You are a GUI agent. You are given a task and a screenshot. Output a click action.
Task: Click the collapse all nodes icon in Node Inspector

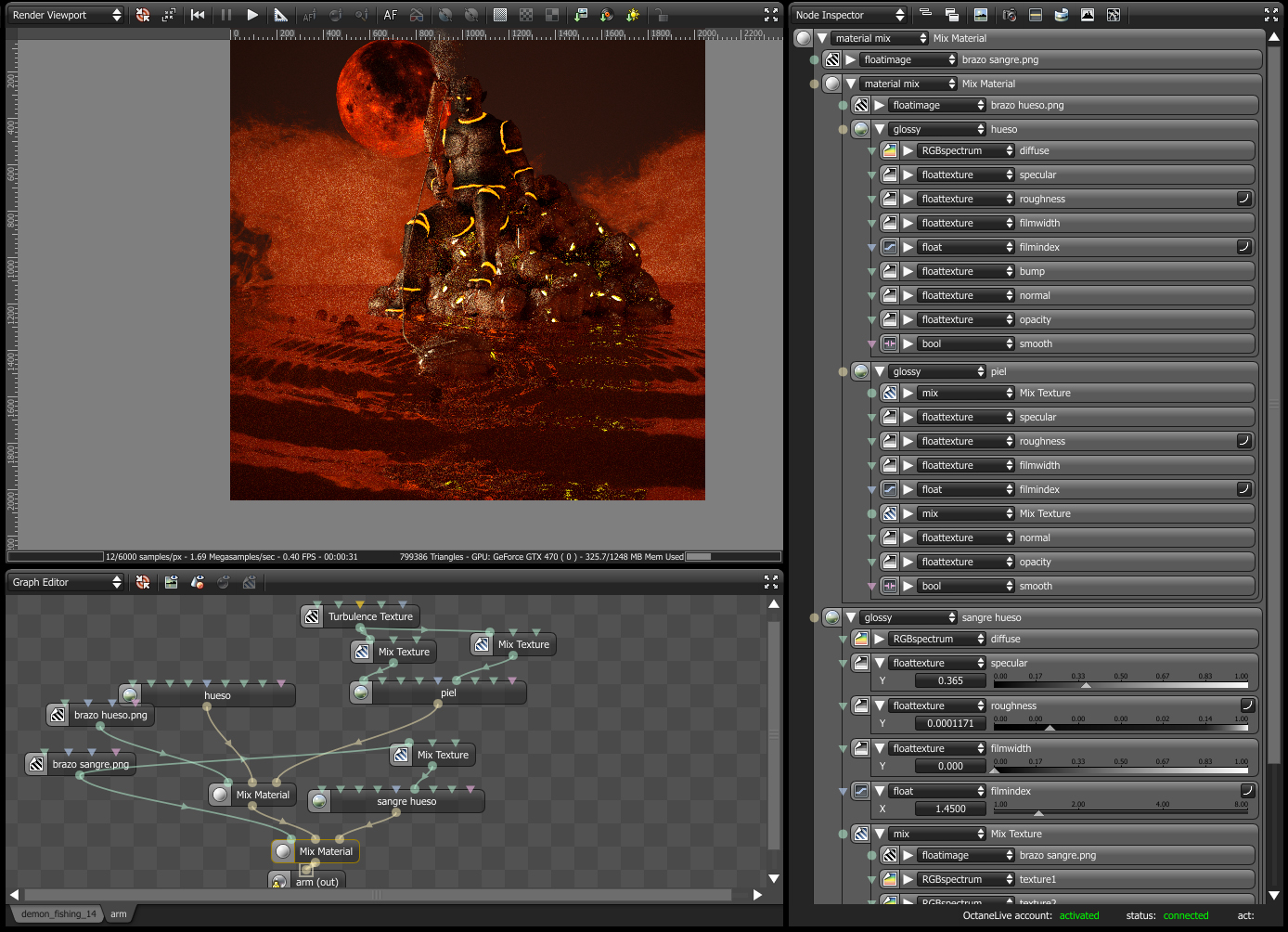[925, 15]
